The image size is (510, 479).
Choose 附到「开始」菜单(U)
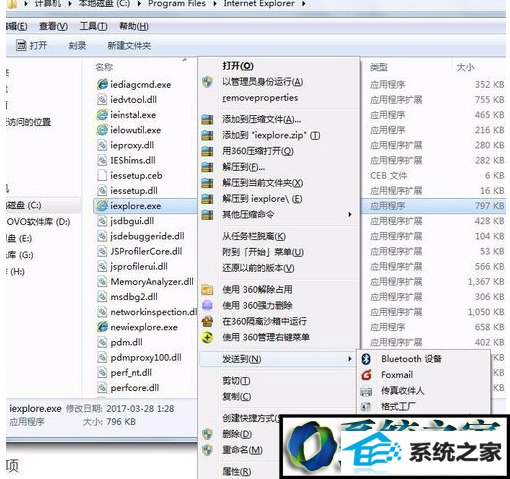coord(263,252)
